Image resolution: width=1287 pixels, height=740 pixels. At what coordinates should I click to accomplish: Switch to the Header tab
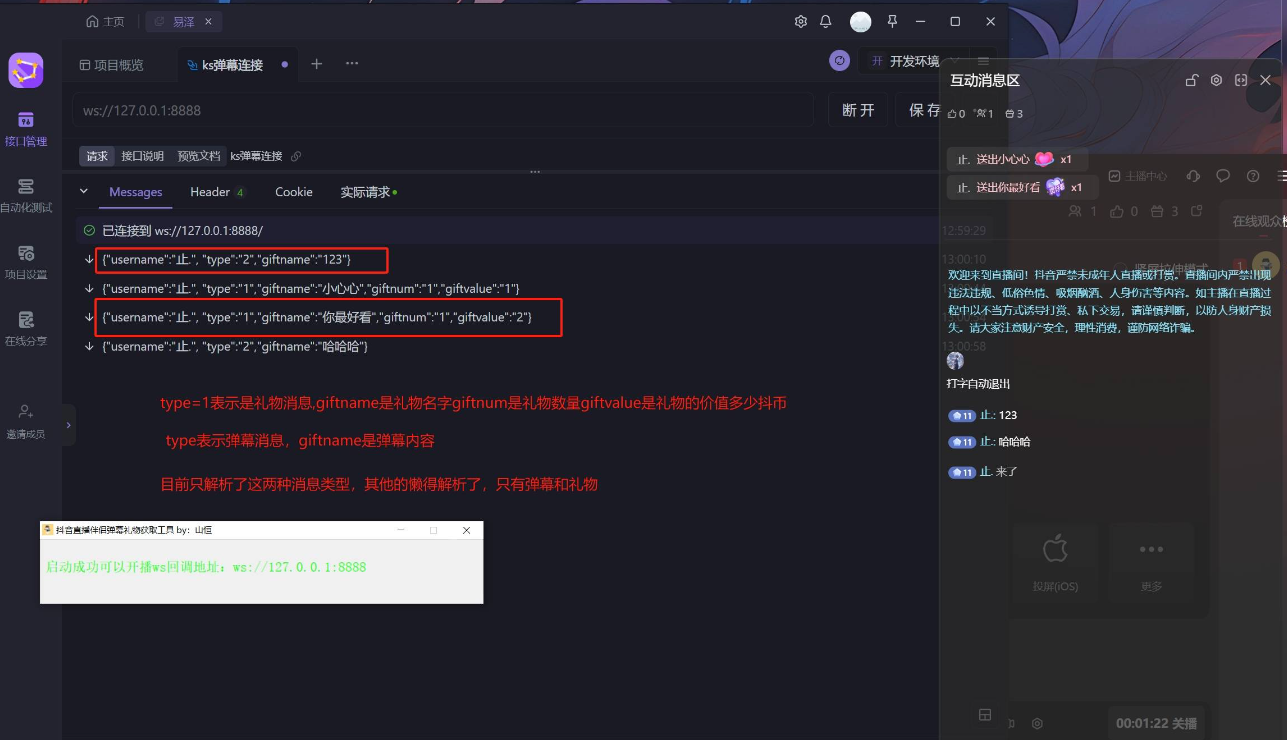tap(210, 192)
